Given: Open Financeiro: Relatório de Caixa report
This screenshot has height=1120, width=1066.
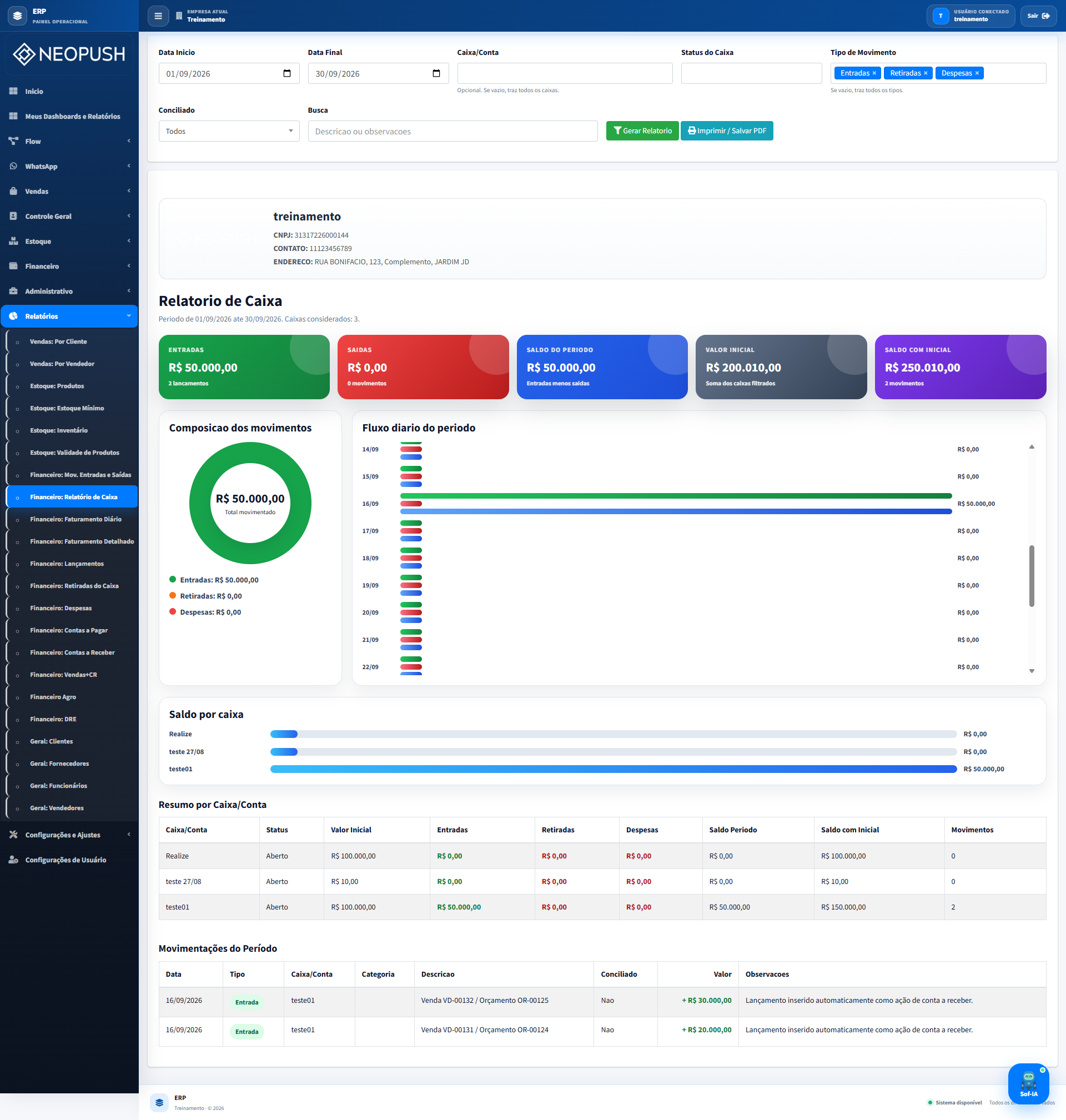Looking at the screenshot, I should [72, 497].
